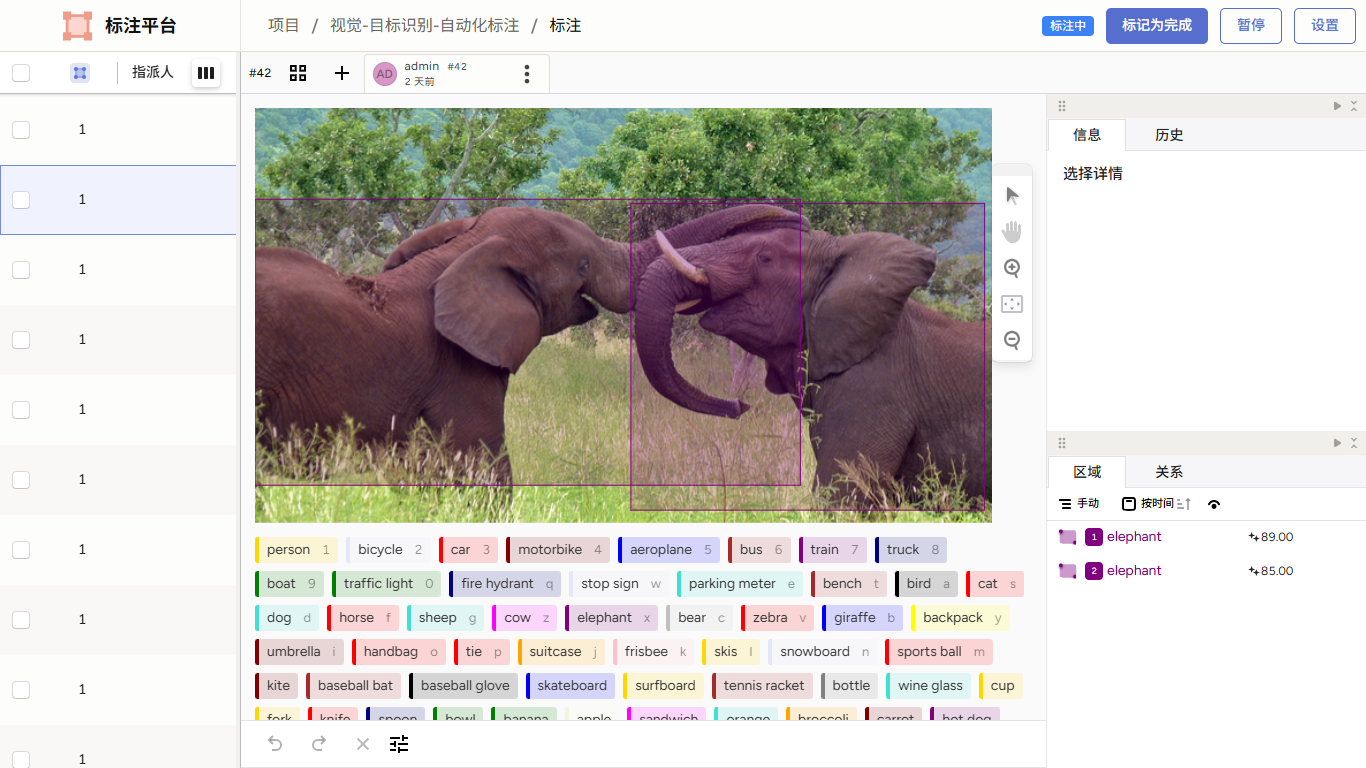This screenshot has width=1366, height=768.
Task: Fit image to screen tool
Action: pyautogui.click(x=1012, y=304)
